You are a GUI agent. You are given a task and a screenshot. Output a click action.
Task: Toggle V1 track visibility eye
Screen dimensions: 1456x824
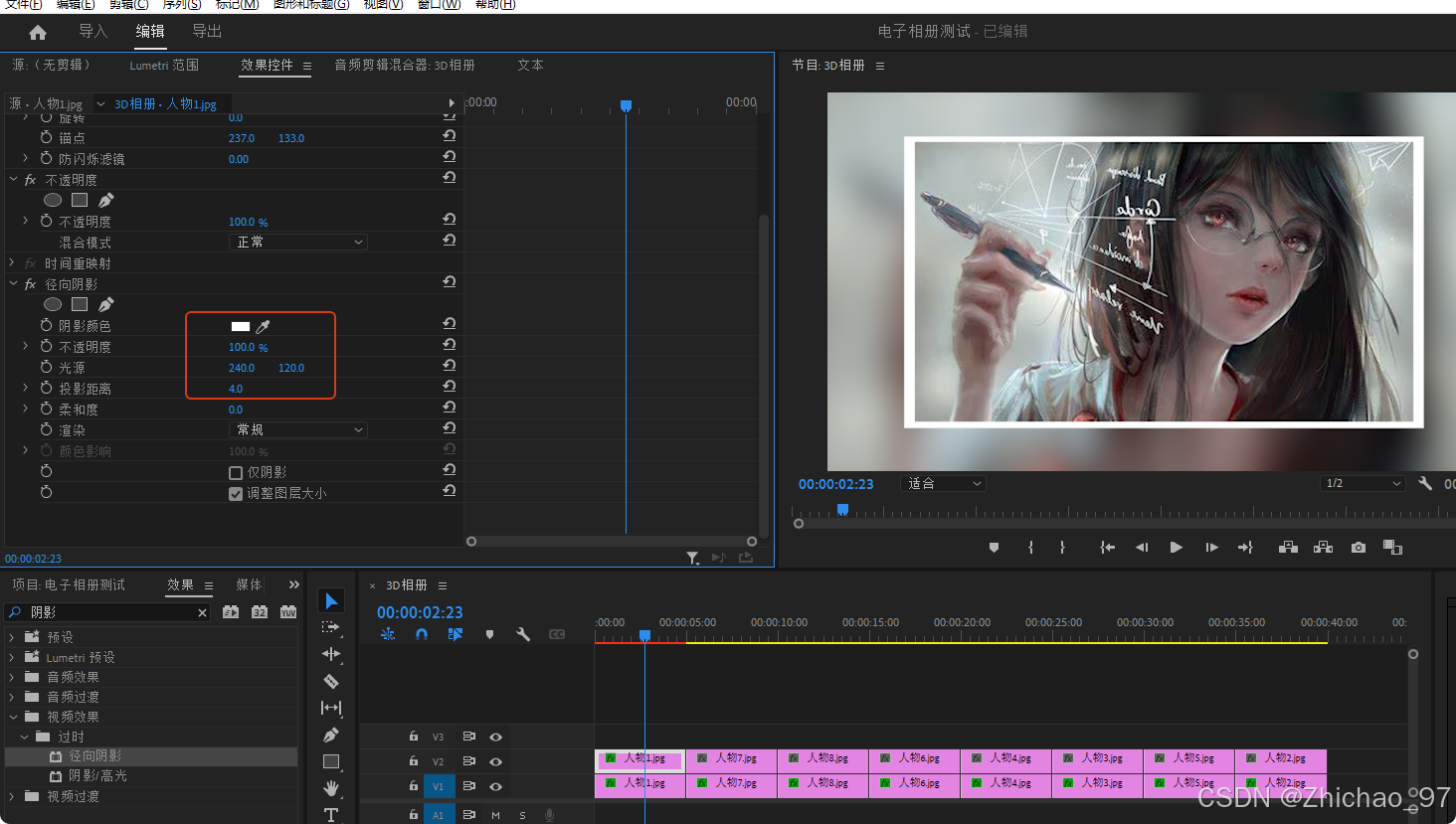click(x=495, y=787)
